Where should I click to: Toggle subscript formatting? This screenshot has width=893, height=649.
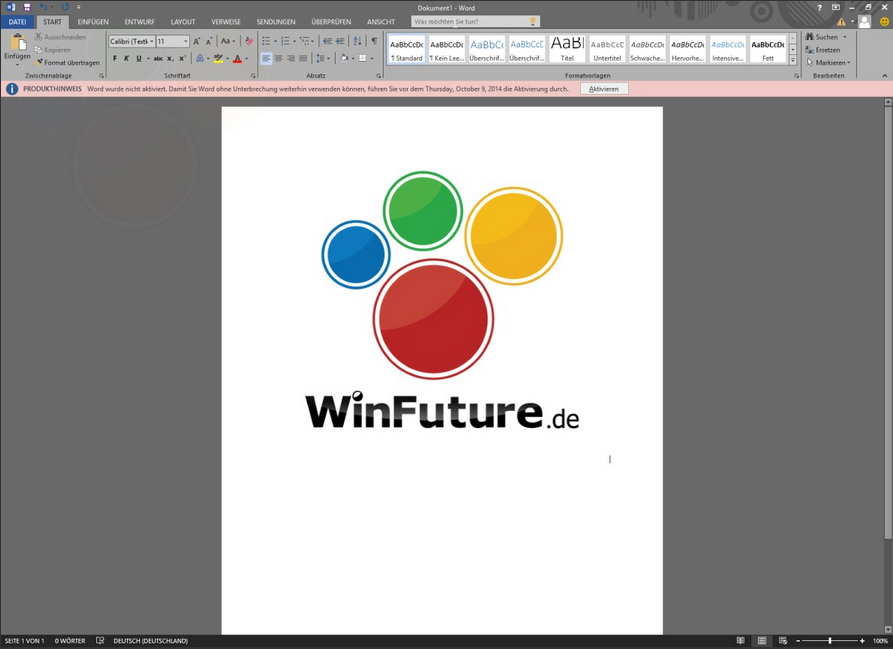pos(170,58)
